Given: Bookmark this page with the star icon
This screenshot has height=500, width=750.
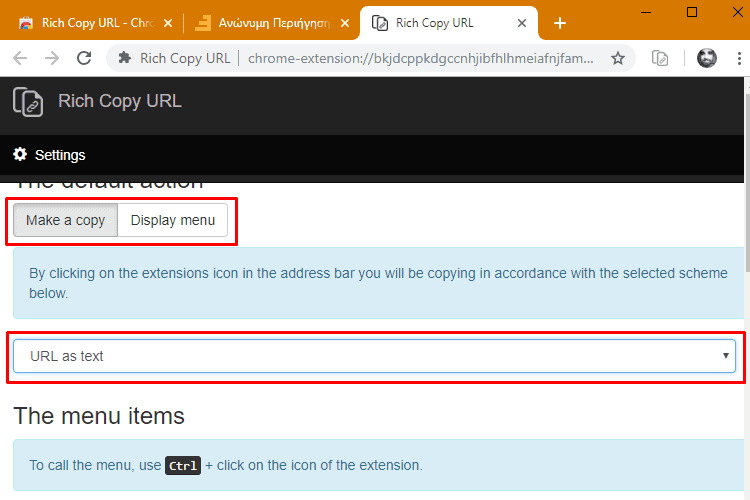Looking at the screenshot, I should click(x=618, y=58).
